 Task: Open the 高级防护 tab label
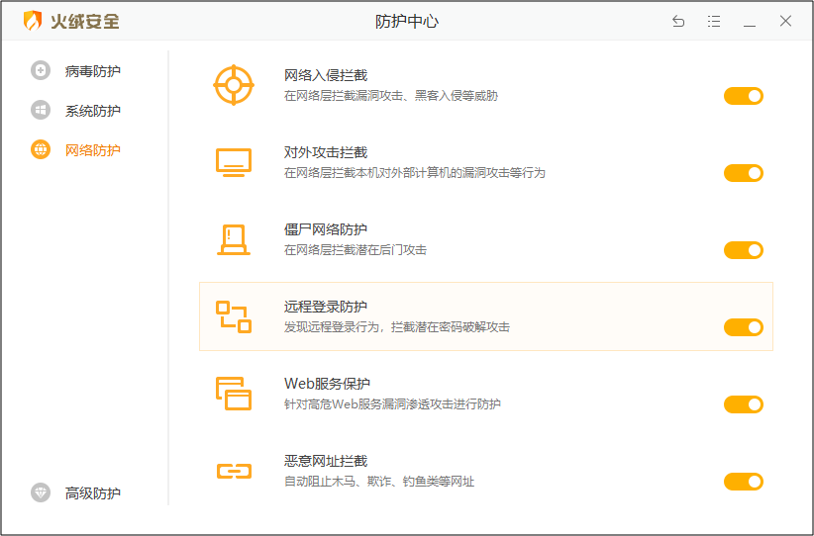(x=93, y=493)
